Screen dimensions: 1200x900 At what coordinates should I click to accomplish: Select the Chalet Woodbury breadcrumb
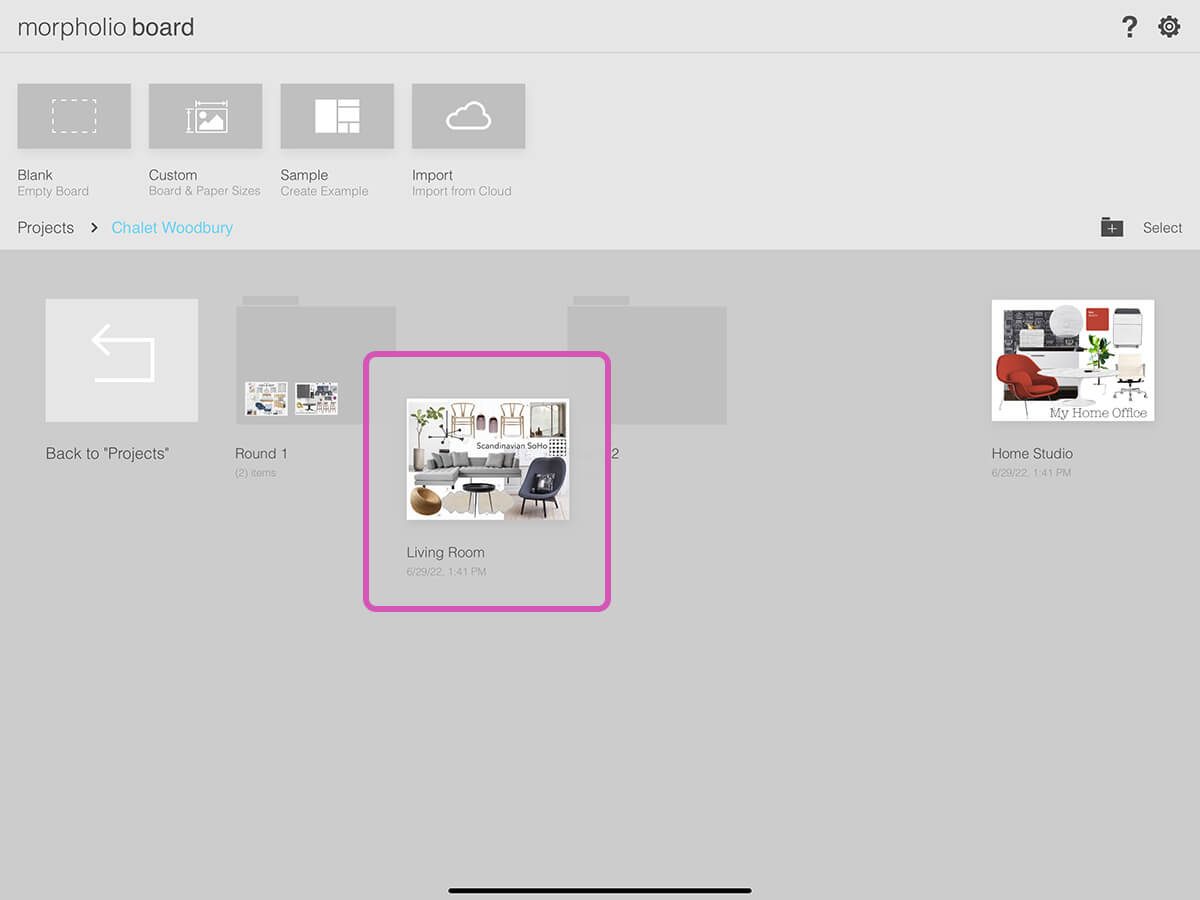[172, 228]
